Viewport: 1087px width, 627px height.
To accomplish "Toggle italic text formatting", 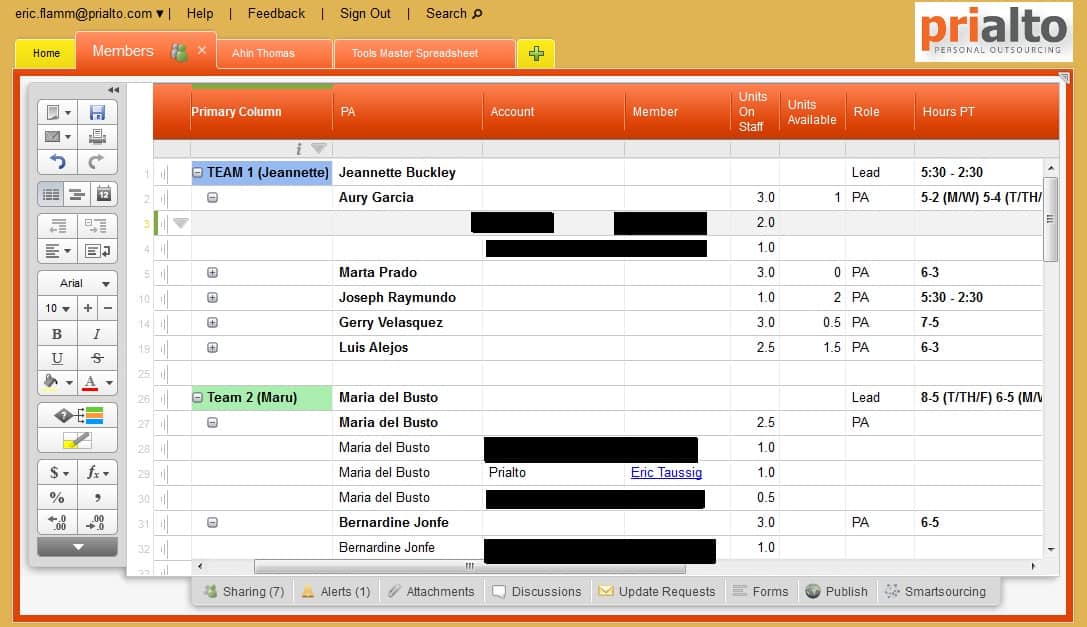I will tap(97, 334).
